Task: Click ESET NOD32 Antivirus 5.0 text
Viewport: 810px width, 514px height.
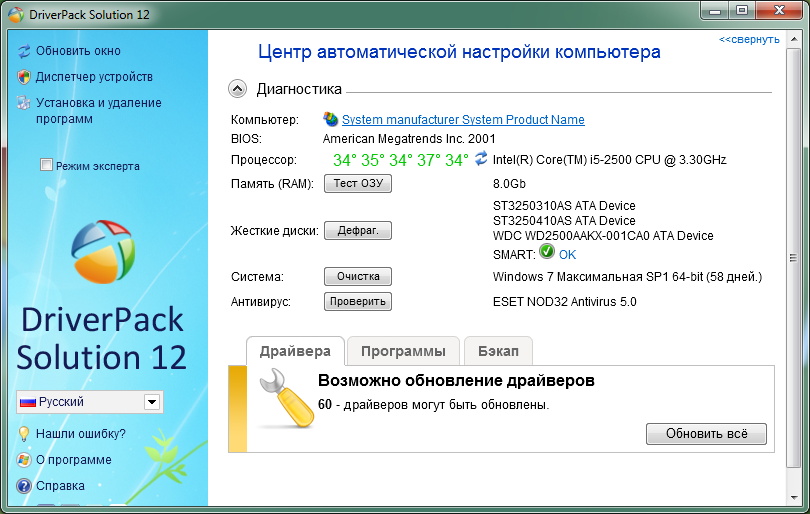Action: pos(565,302)
